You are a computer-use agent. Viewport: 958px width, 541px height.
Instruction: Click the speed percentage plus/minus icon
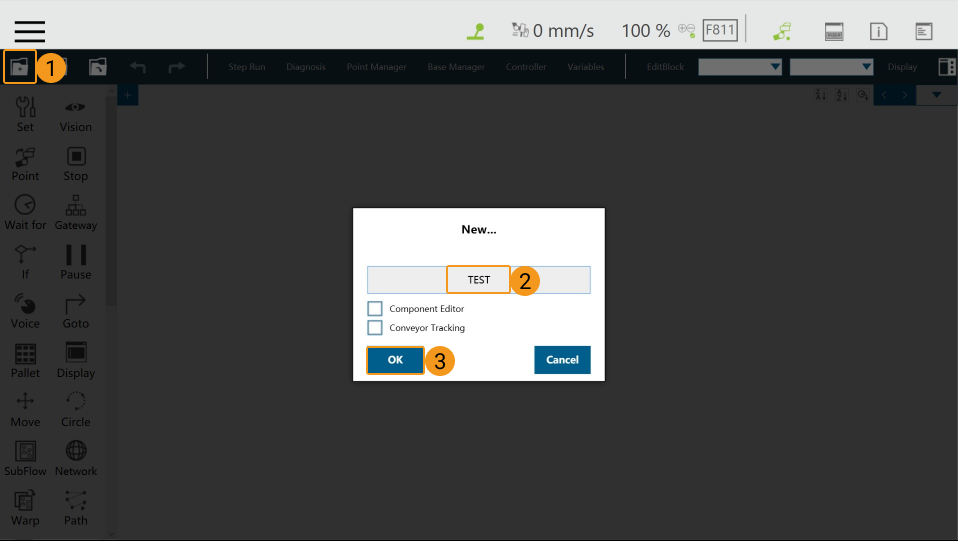pyautogui.click(x=686, y=30)
